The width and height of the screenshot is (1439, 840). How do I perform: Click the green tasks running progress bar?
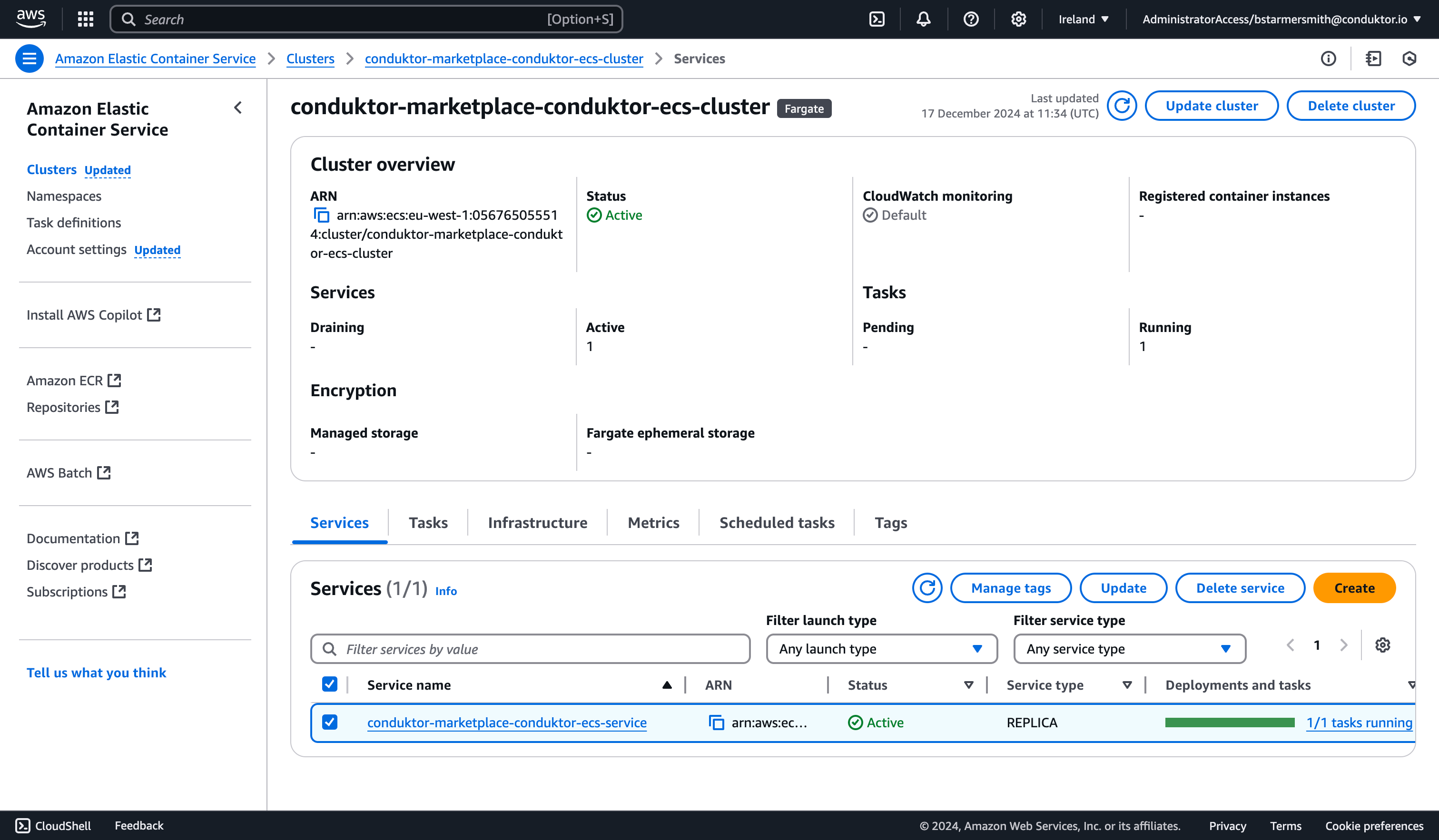tap(1230, 723)
